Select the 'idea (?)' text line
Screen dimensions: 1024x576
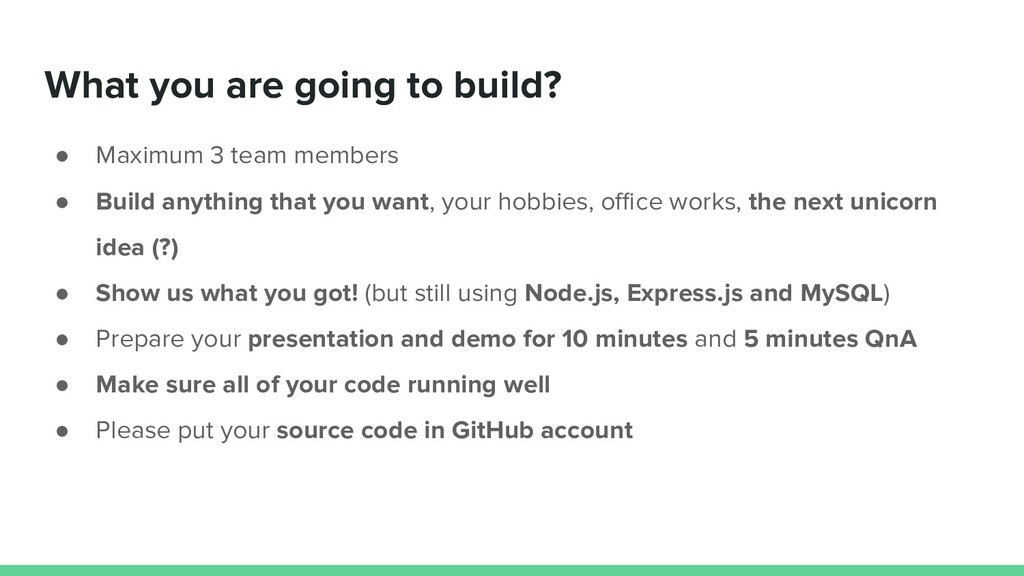point(137,248)
